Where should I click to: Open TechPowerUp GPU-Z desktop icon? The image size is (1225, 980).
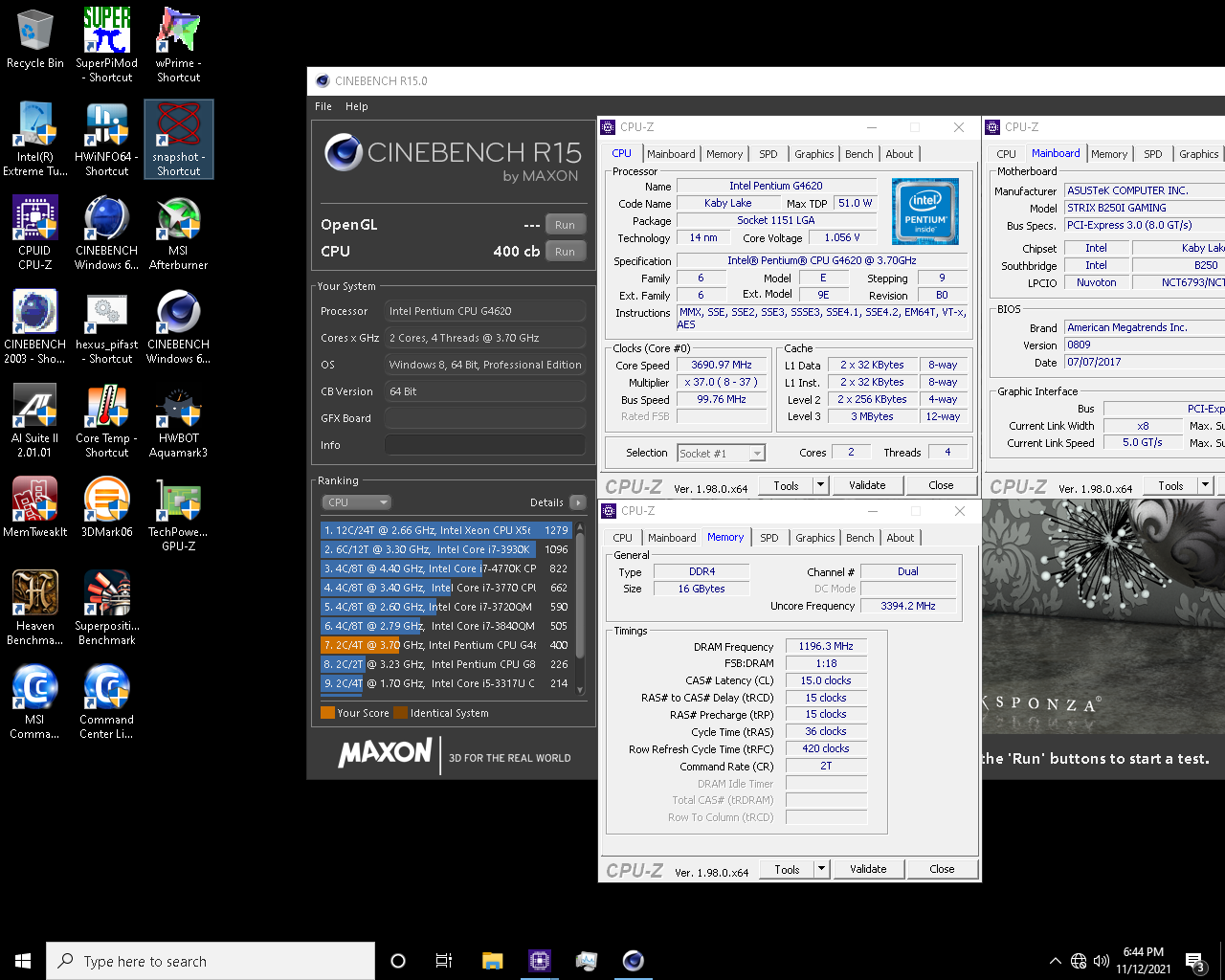(x=178, y=515)
